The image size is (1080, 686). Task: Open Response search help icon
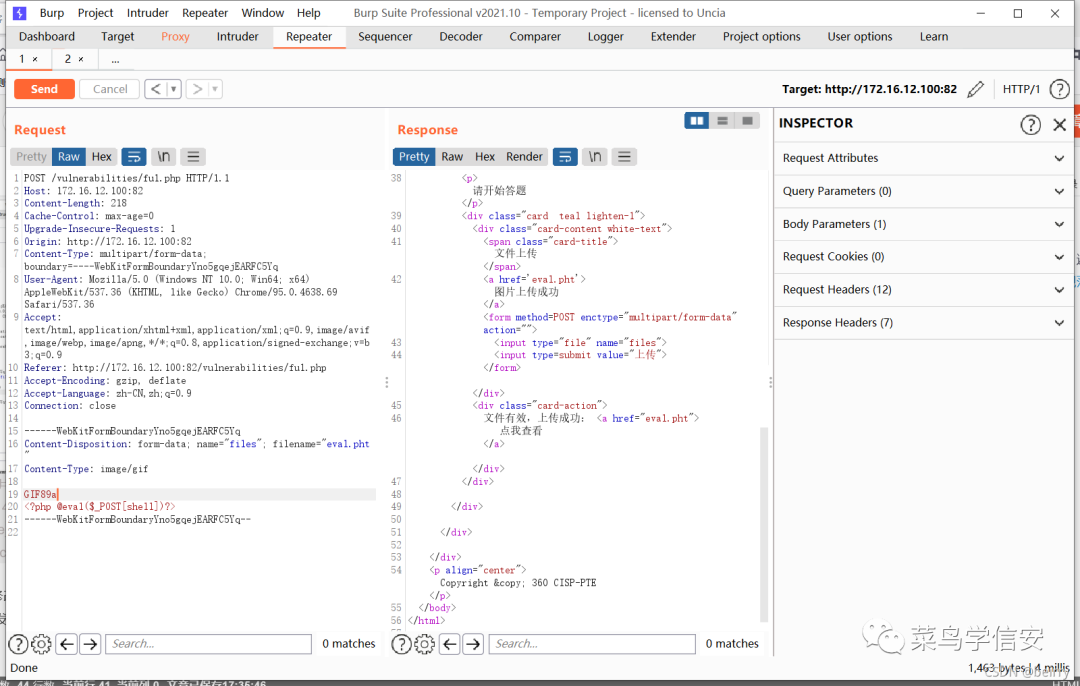pos(402,644)
